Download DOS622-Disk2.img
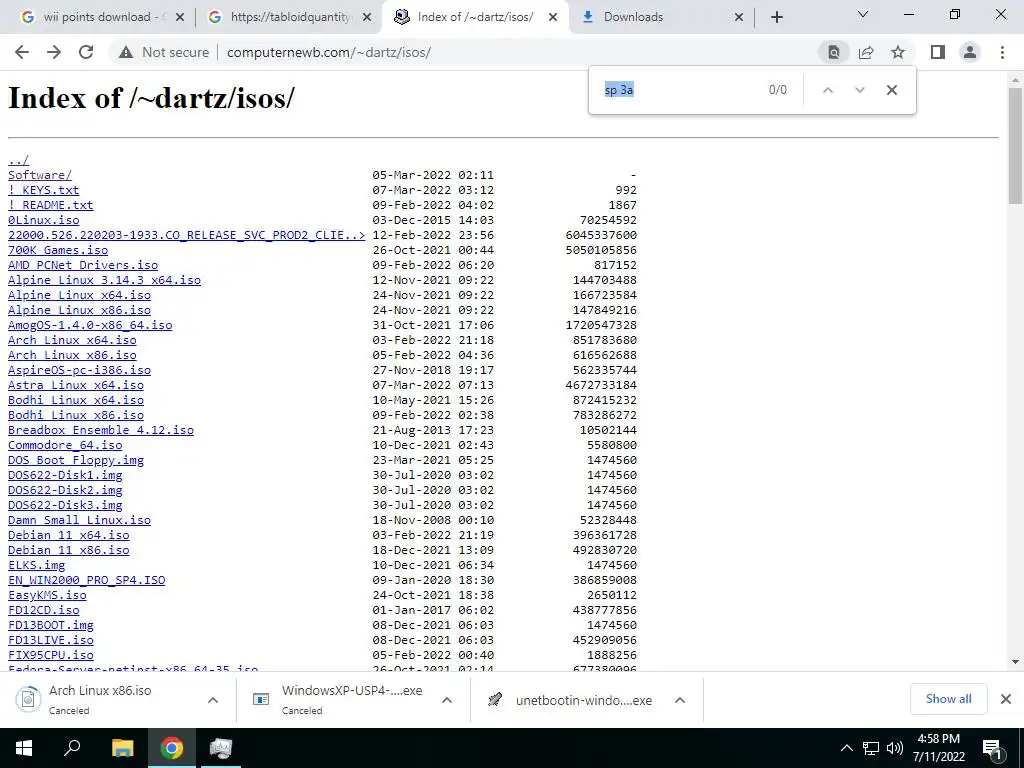This screenshot has width=1024, height=768. point(65,490)
